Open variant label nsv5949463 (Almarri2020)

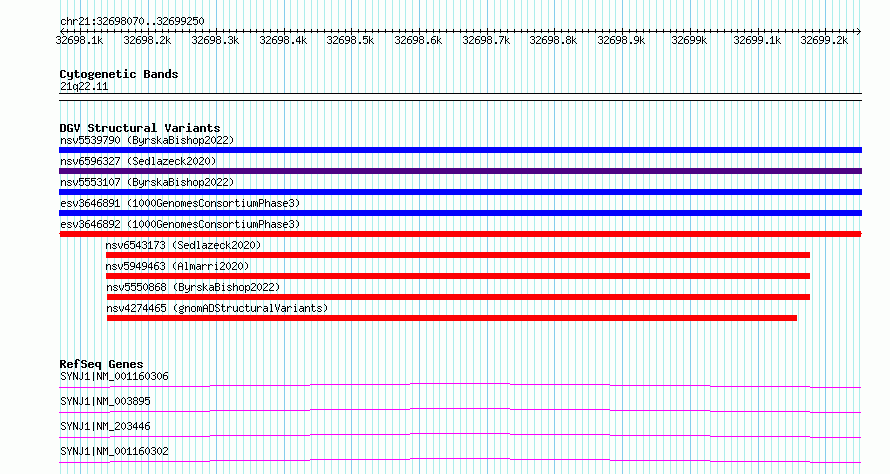point(177,266)
